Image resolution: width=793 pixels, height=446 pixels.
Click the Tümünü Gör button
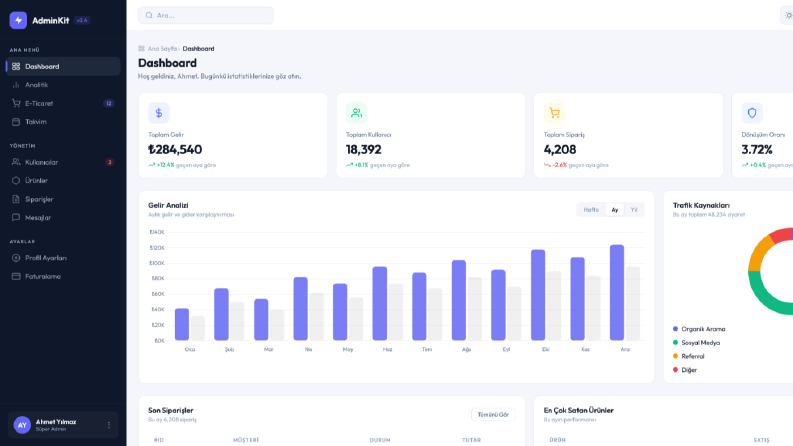(x=493, y=415)
